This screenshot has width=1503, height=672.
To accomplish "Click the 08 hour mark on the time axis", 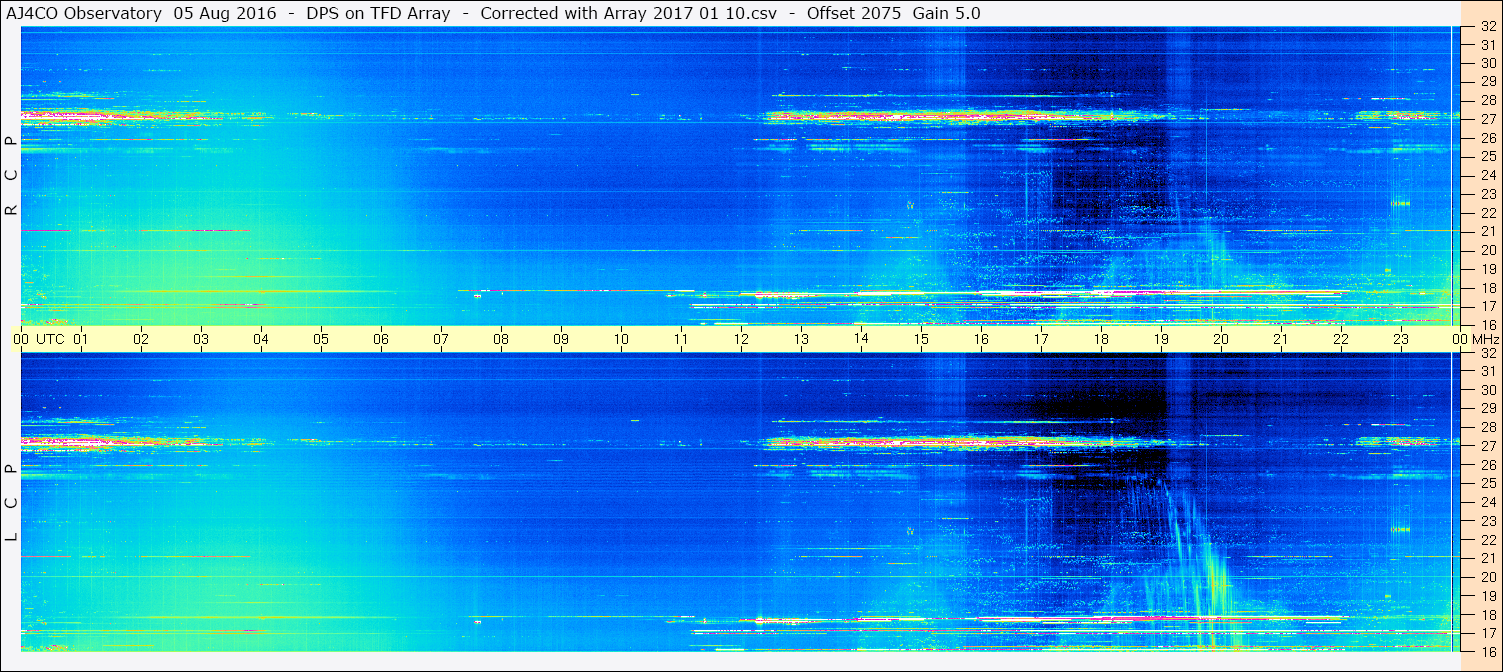I will coord(501,339).
